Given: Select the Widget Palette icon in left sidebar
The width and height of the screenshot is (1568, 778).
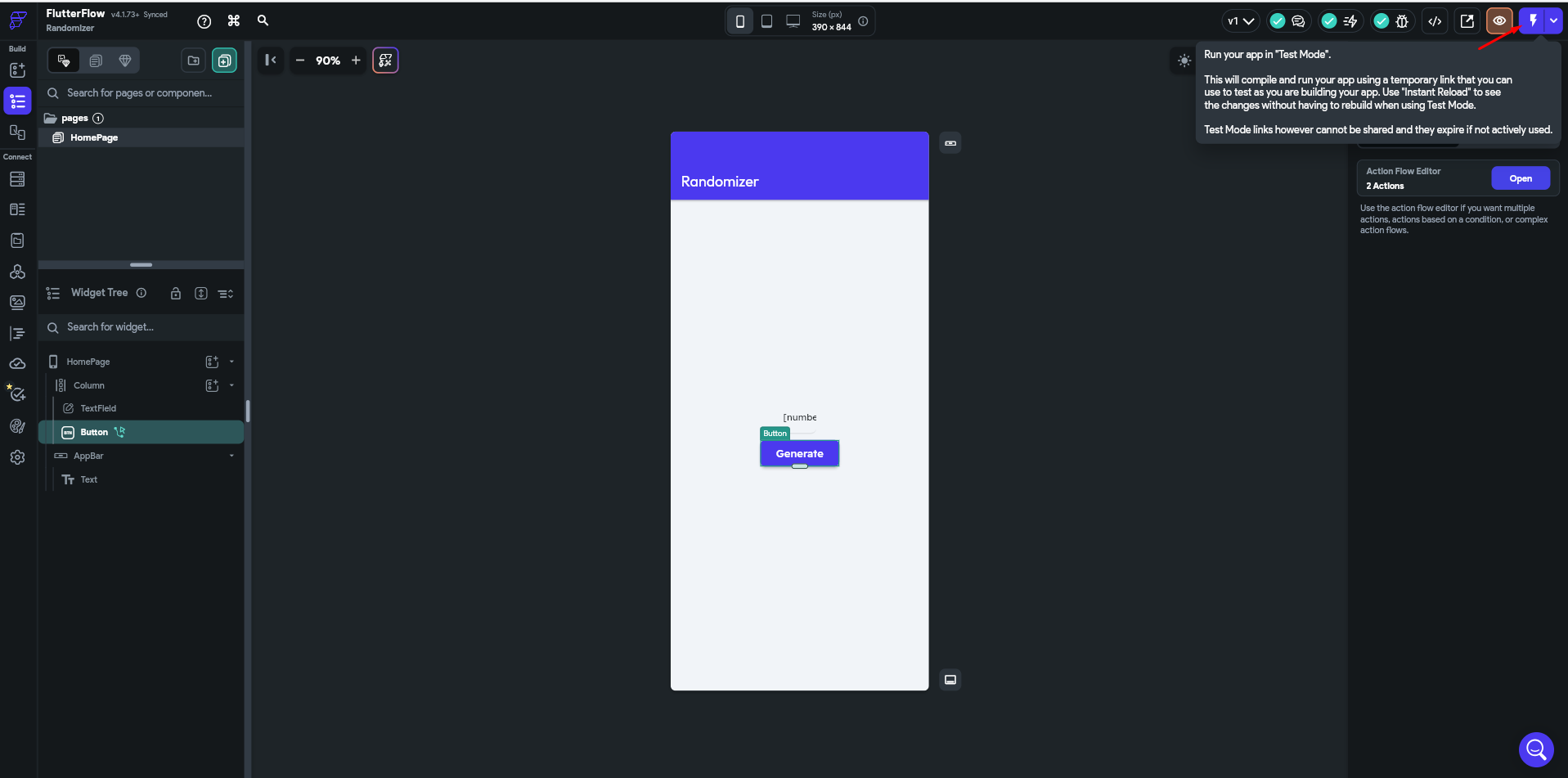Looking at the screenshot, I should pyautogui.click(x=17, y=70).
